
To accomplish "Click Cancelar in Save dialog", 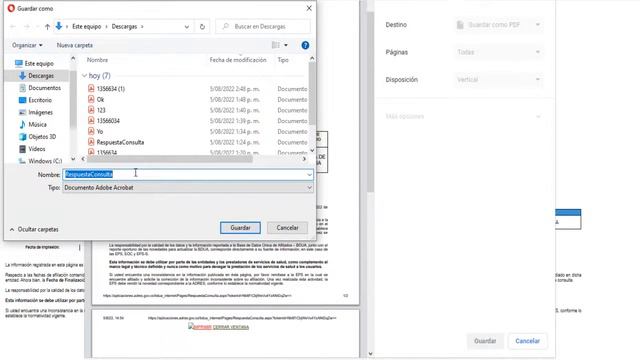I will pyautogui.click(x=287, y=228).
